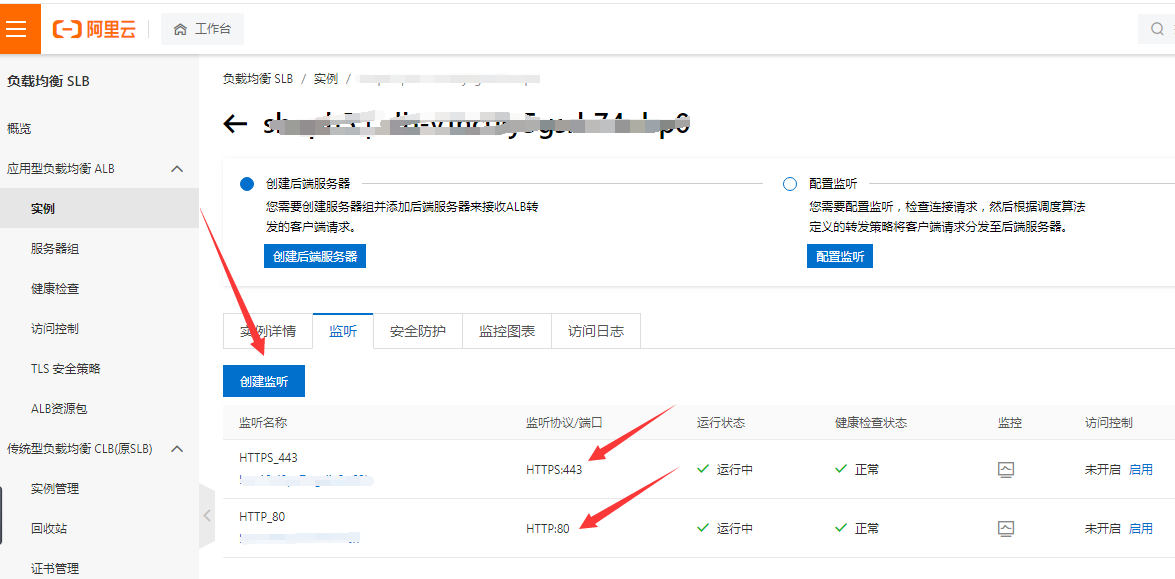Click the Alibaba Cloud logo
1175x579 pixels.
point(94,29)
